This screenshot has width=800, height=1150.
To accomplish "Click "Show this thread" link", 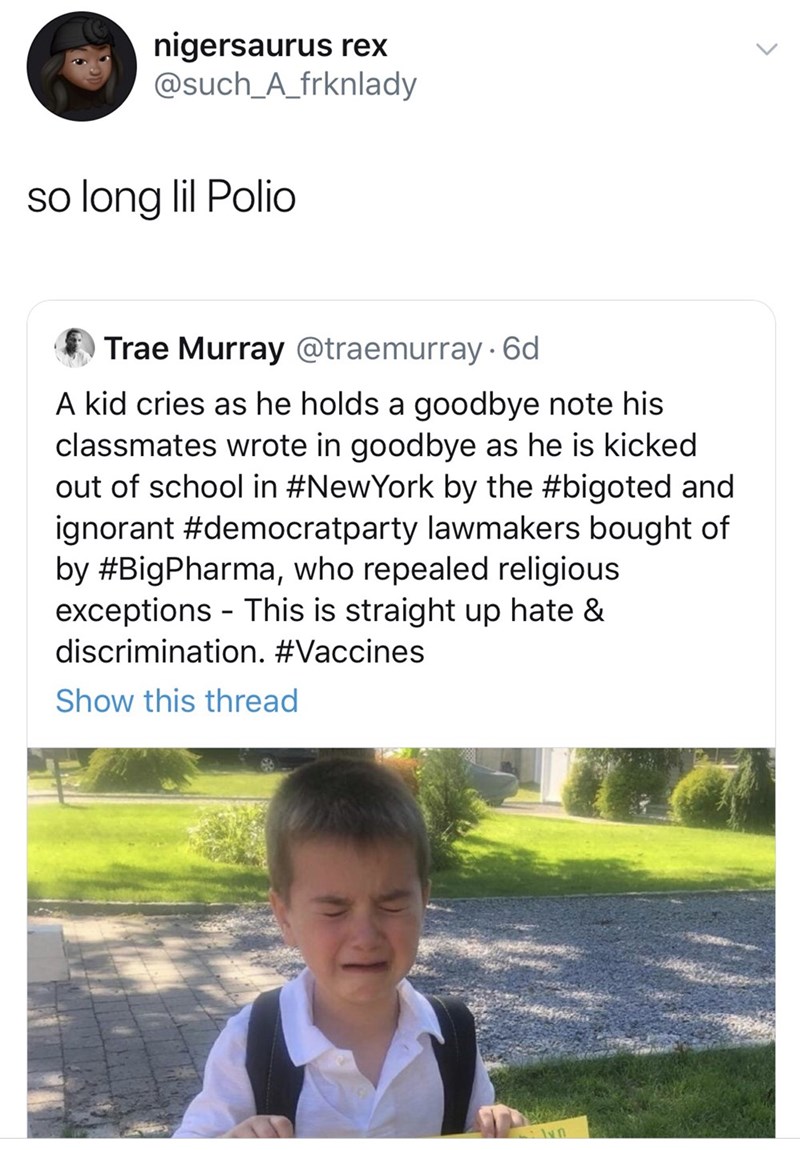I will click(x=177, y=700).
